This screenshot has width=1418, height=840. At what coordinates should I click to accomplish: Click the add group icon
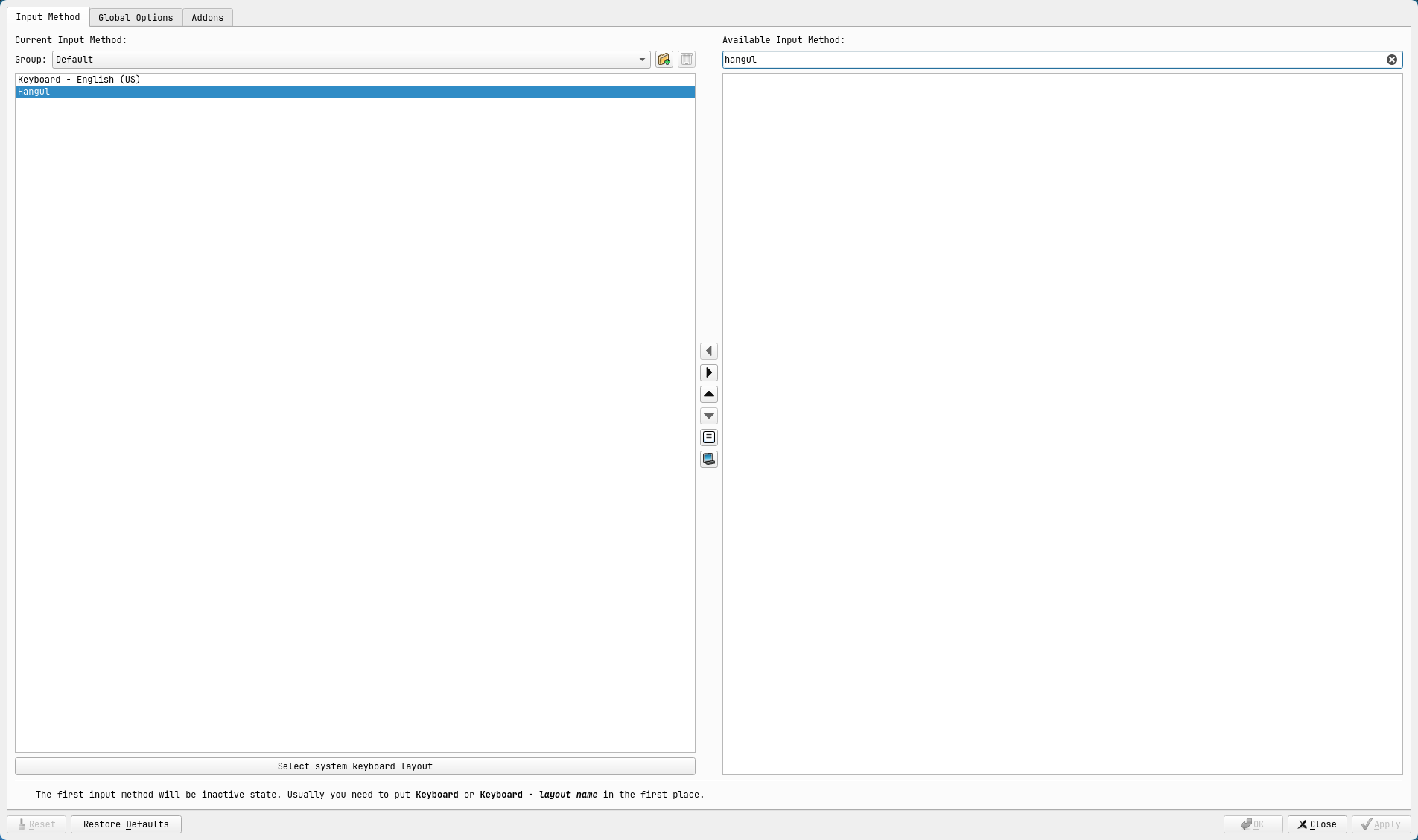pyautogui.click(x=664, y=60)
